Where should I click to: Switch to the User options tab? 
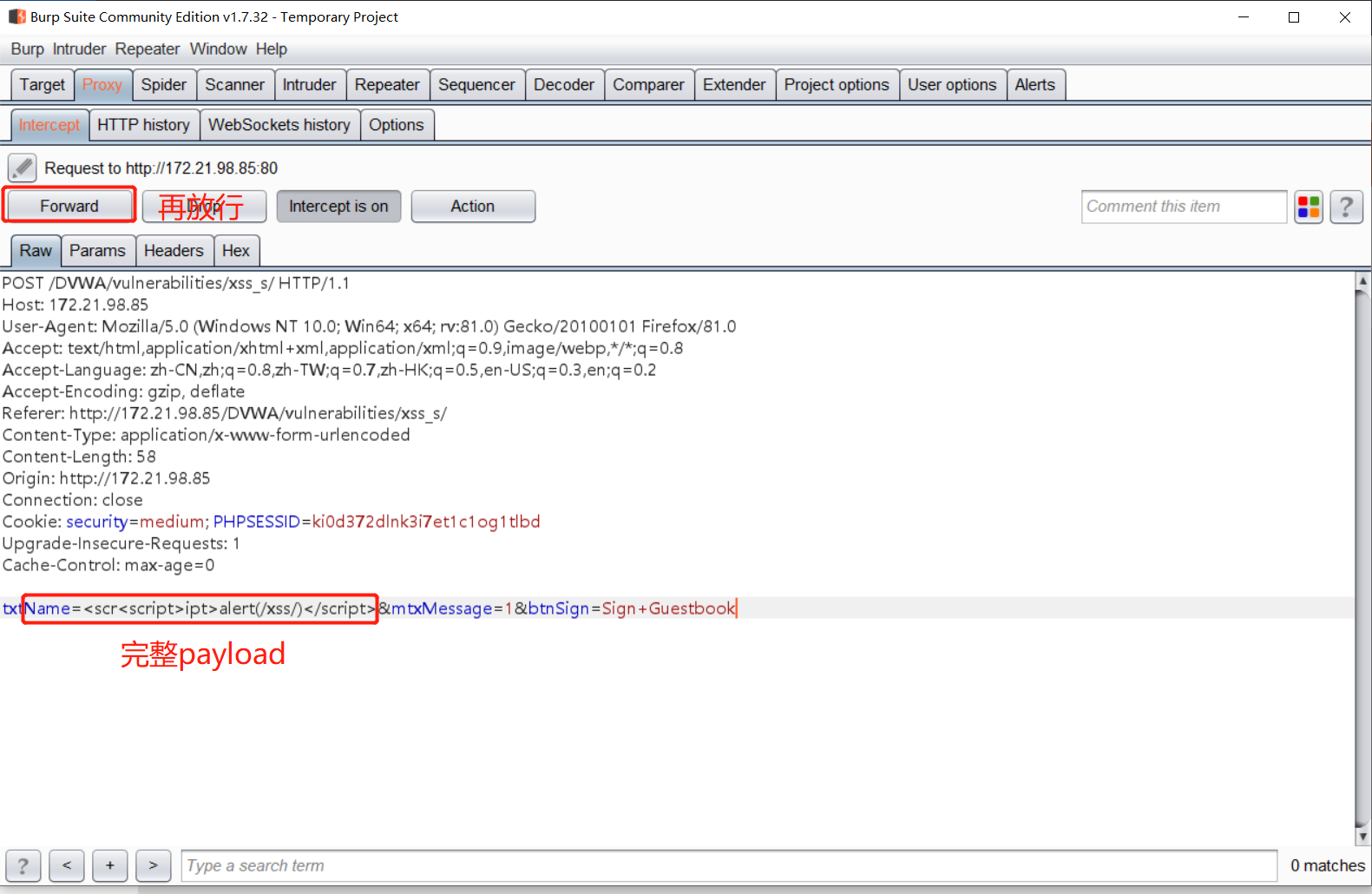[x=952, y=85]
